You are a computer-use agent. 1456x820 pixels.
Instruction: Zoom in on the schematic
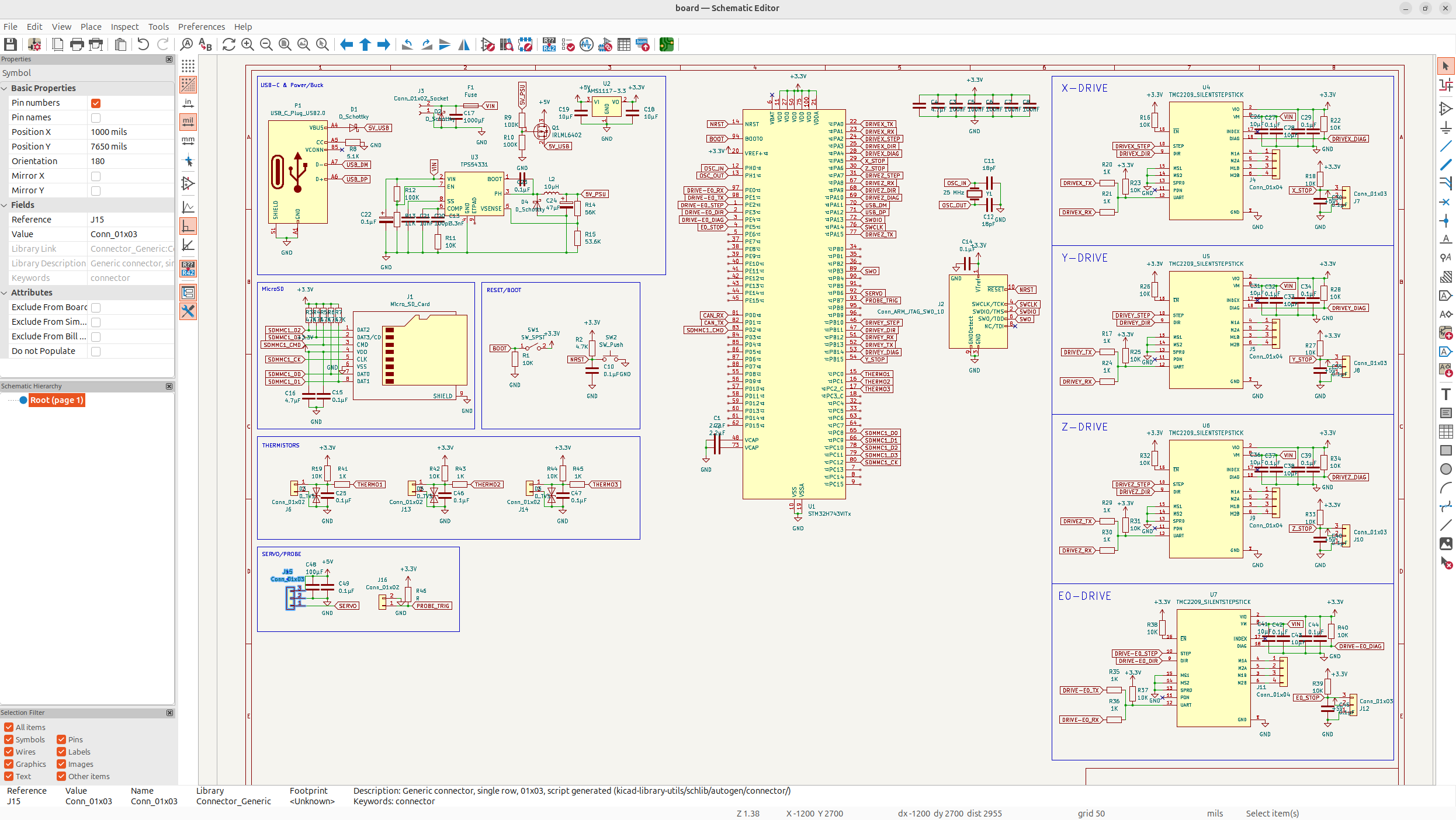(248, 44)
